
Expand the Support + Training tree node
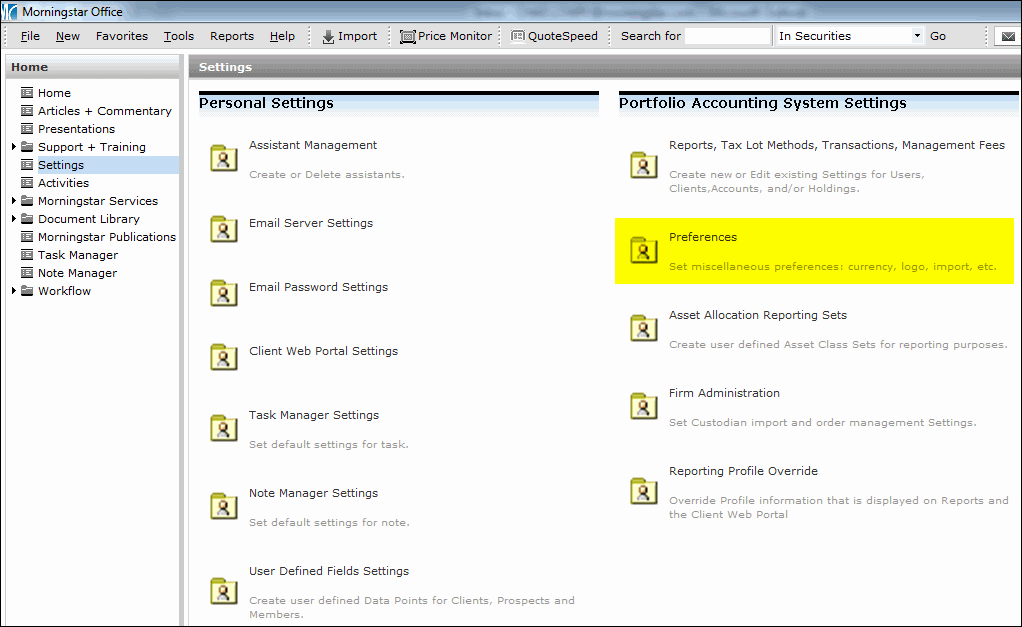(14, 147)
